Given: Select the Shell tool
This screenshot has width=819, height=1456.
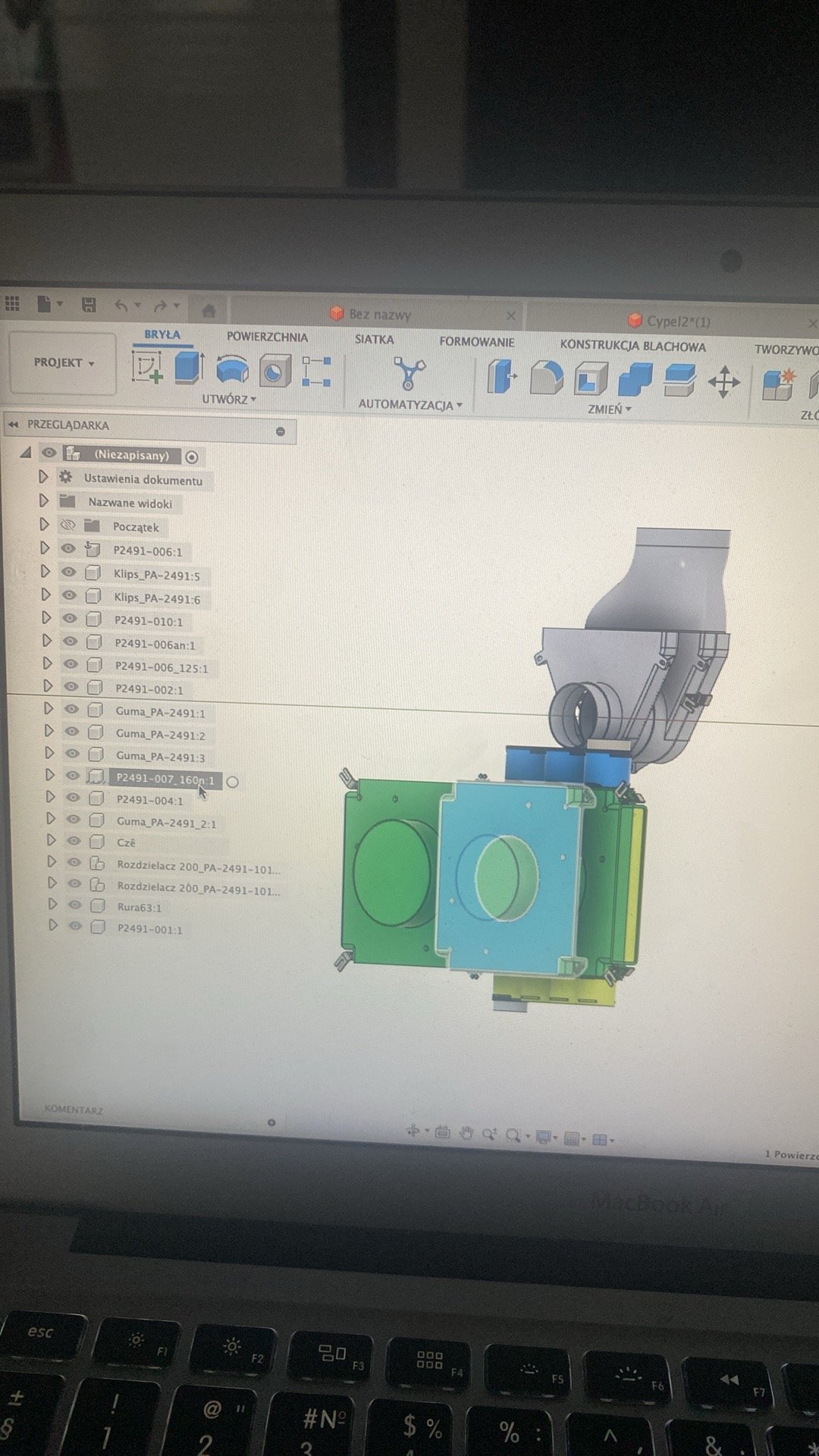Looking at the screenshot, I should click(x=590, y=378).
